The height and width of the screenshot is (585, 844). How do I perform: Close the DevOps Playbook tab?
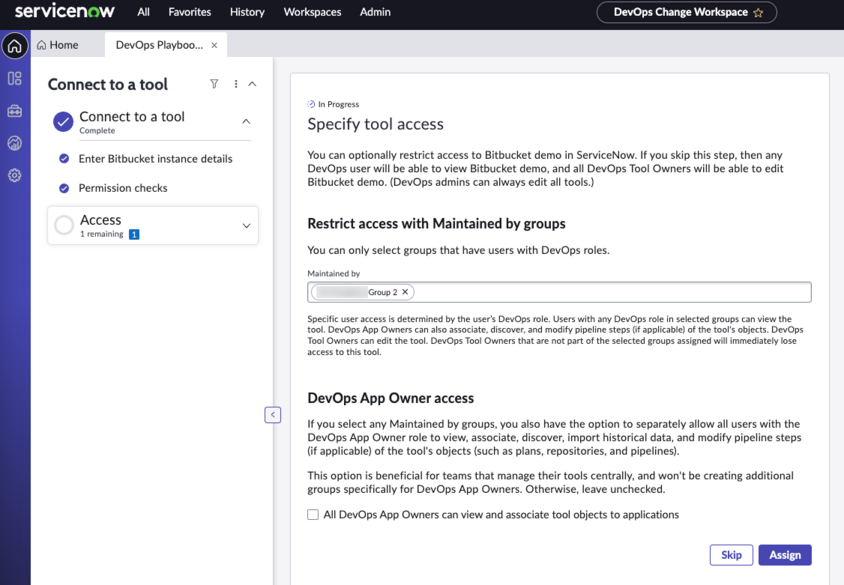214,46
